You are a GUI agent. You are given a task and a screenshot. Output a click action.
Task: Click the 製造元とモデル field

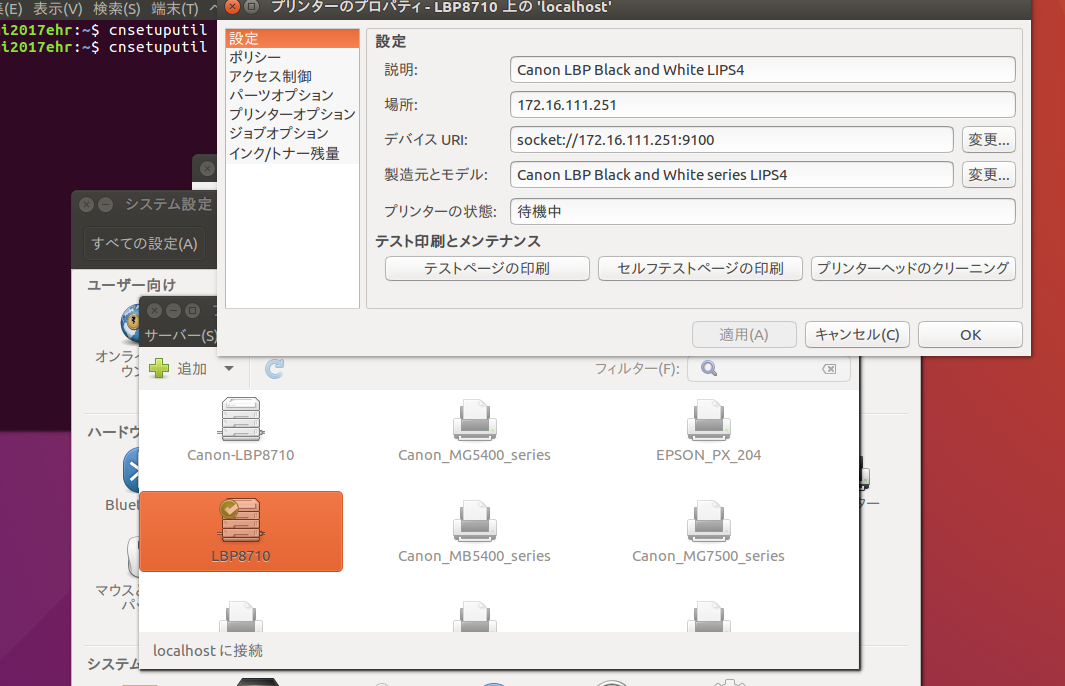[732, 175]
